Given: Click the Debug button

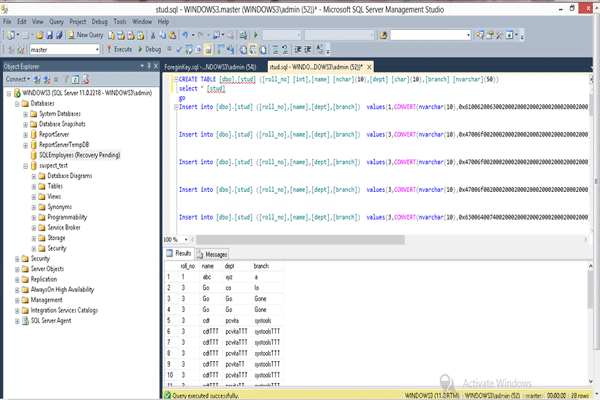Looking at the screenshot, I should coord(150,49).
